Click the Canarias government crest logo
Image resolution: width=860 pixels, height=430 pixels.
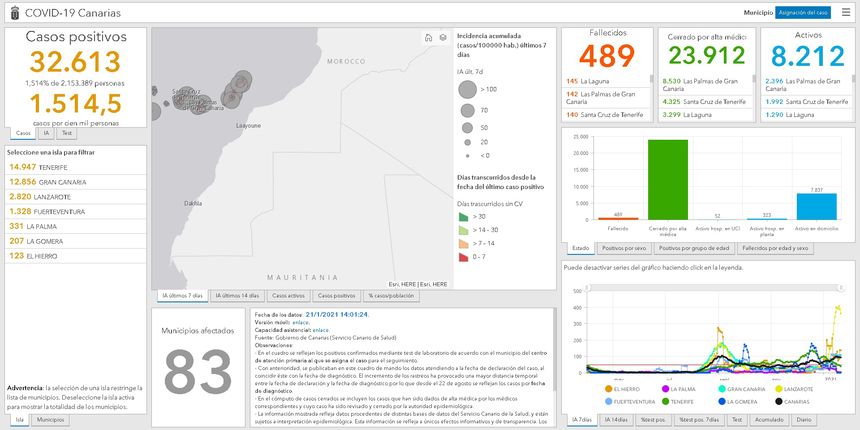tap(11, 12)
